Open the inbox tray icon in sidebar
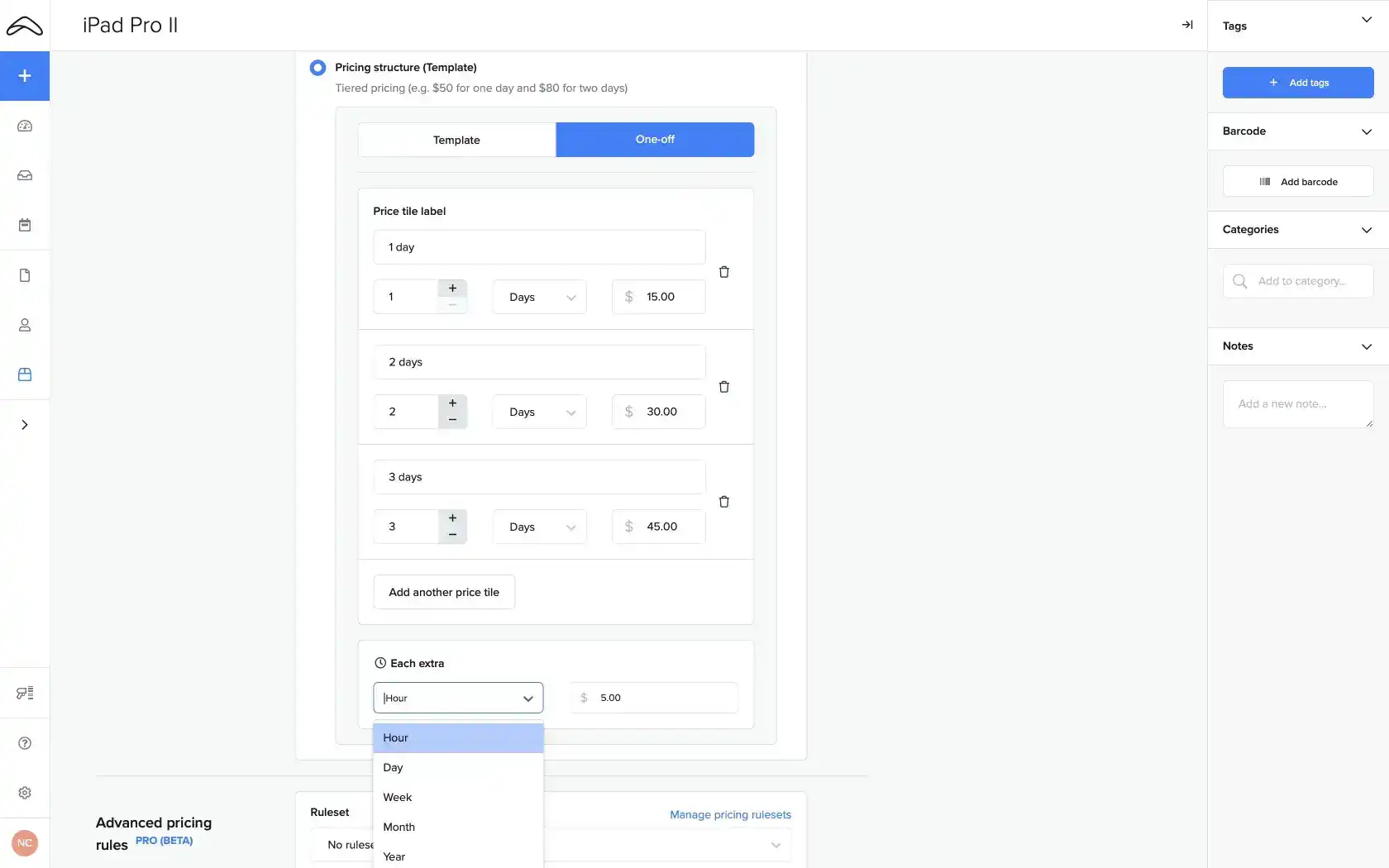 point(25,176)
